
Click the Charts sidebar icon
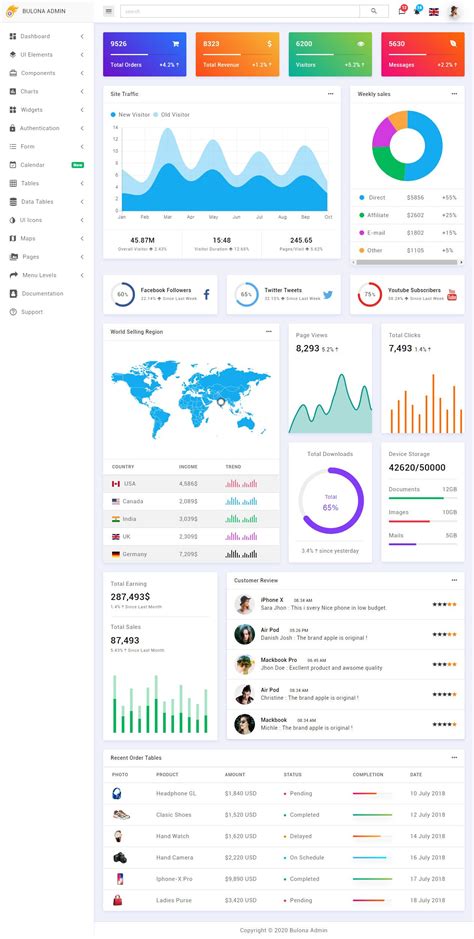pos(13,92)
